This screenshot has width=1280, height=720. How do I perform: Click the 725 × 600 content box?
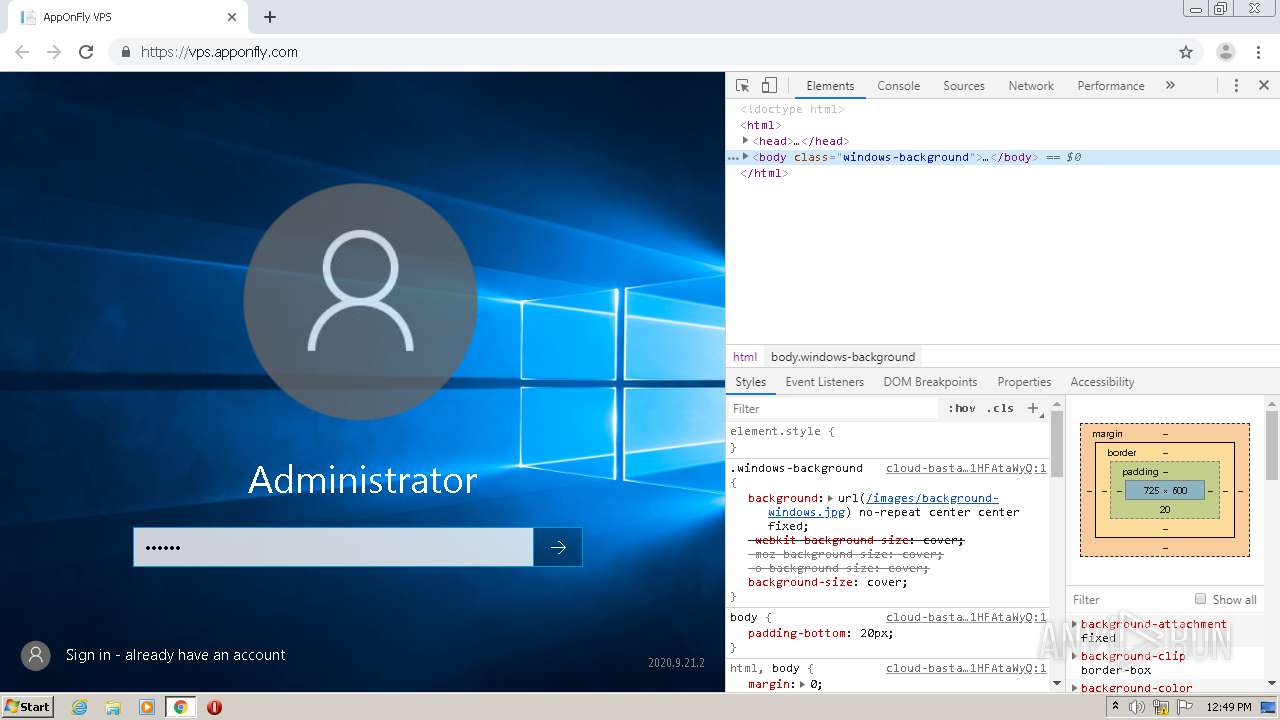pos(1165,491)
